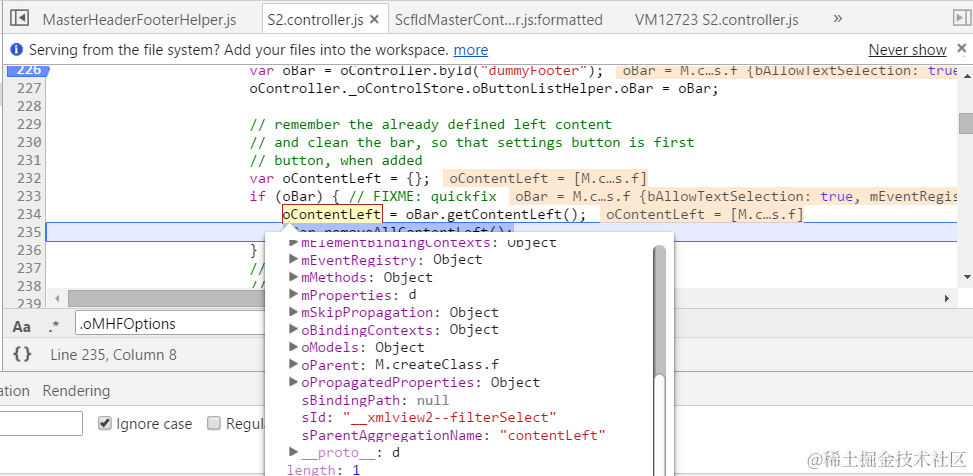
Task: Click the search input in the bottom drawer
Action: [41, 423]
